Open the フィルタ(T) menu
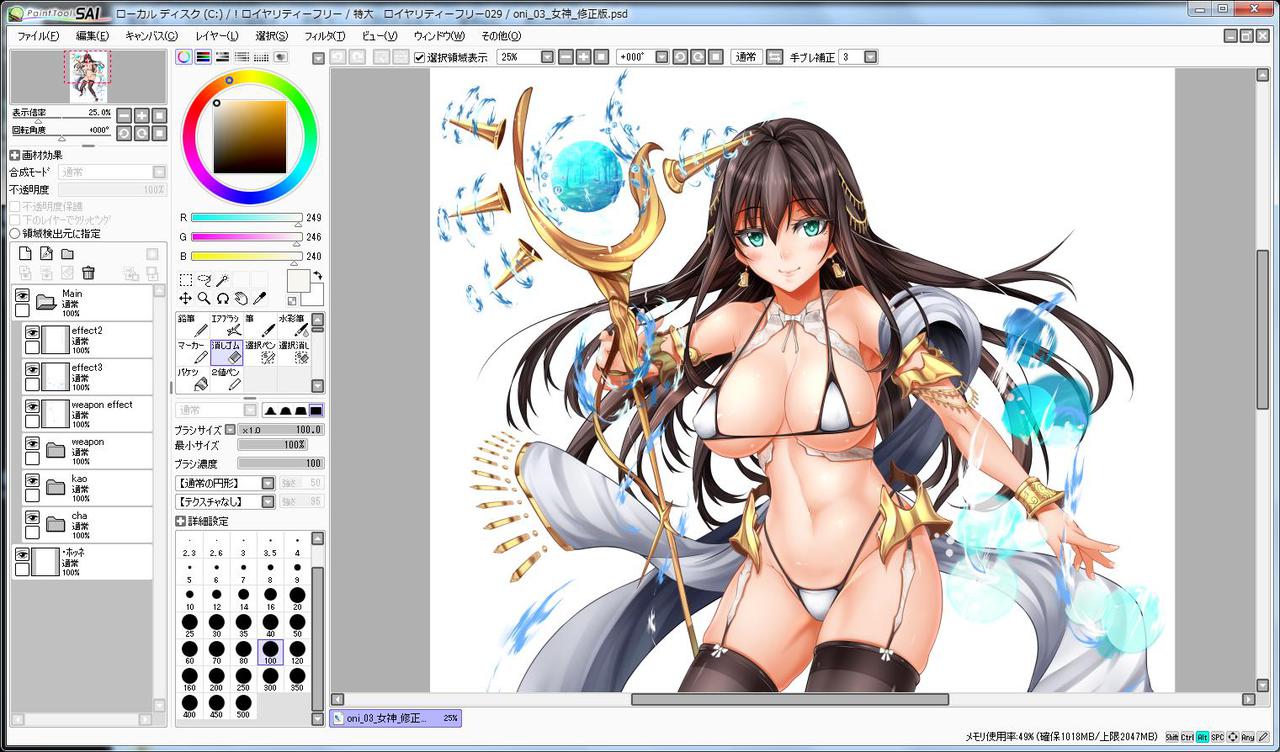Viewport: 1280px width, 752px height. click(x=325, y=35)
